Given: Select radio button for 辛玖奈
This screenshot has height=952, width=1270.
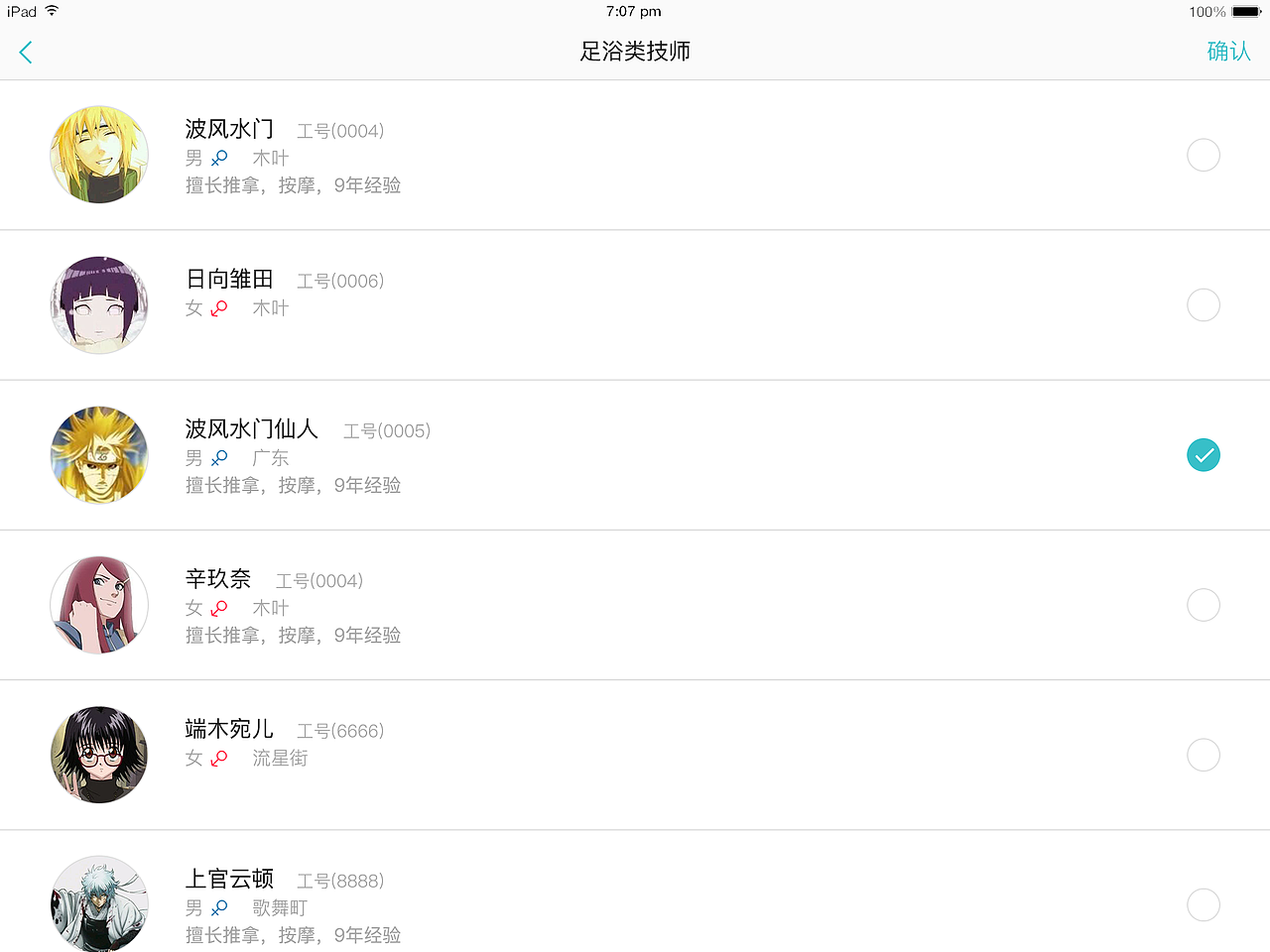Looking at the screenshot, I should 1203,605.
